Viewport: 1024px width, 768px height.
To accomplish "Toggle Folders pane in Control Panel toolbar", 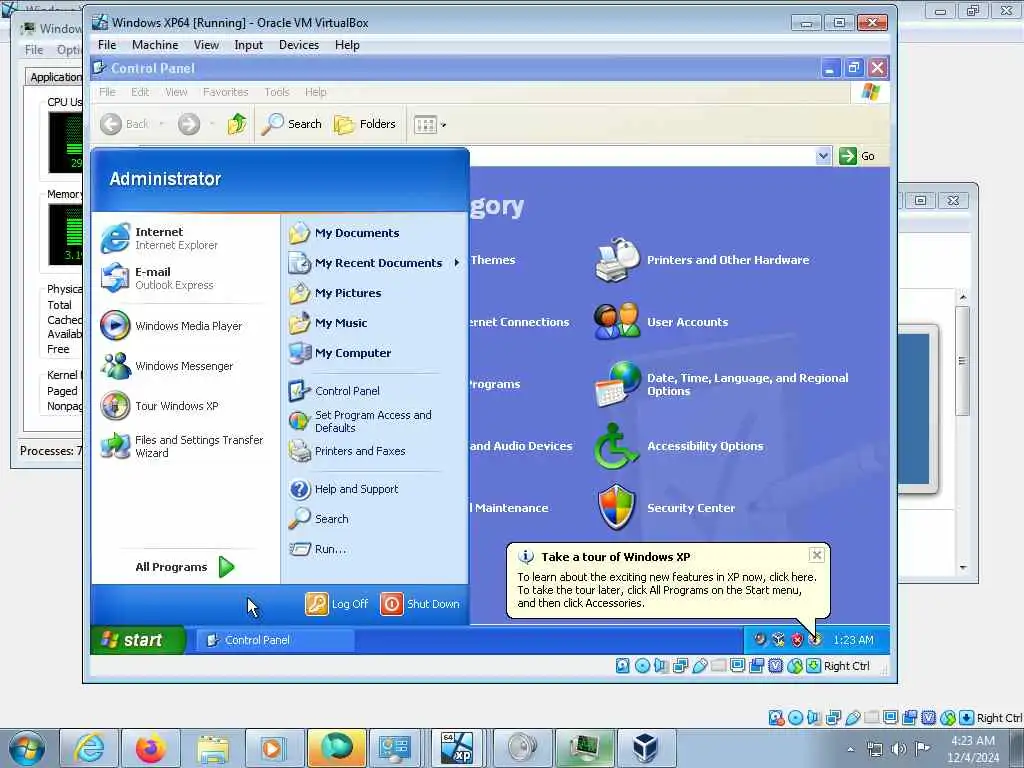I will [x=364, y=124].
